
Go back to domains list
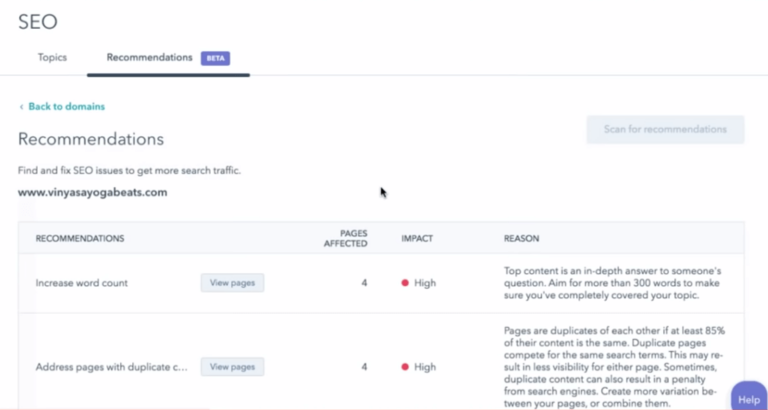tap(66, 107)
